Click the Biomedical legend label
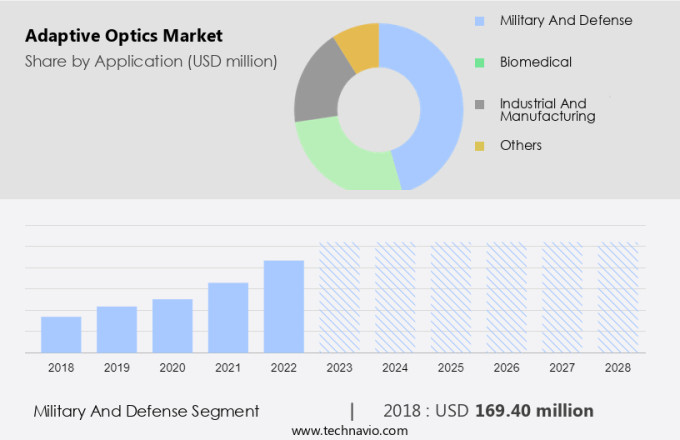This screenshot has width=680, height=440. click(x=536, y=62)
